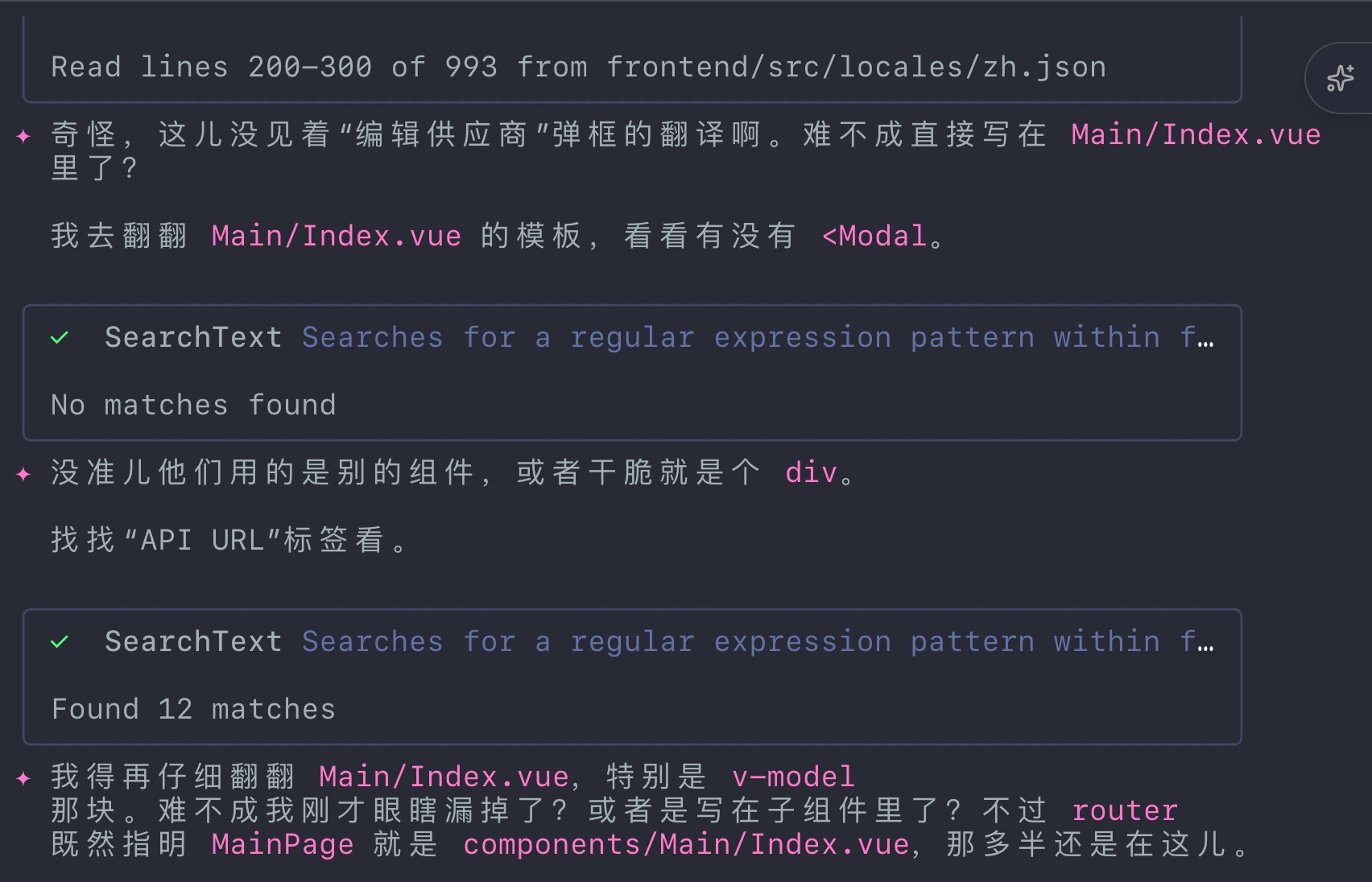This screenshot has width=1372, height=882.
Task: Click the pink sparkle beside the 没准儿 message
Action: (23, 474)
